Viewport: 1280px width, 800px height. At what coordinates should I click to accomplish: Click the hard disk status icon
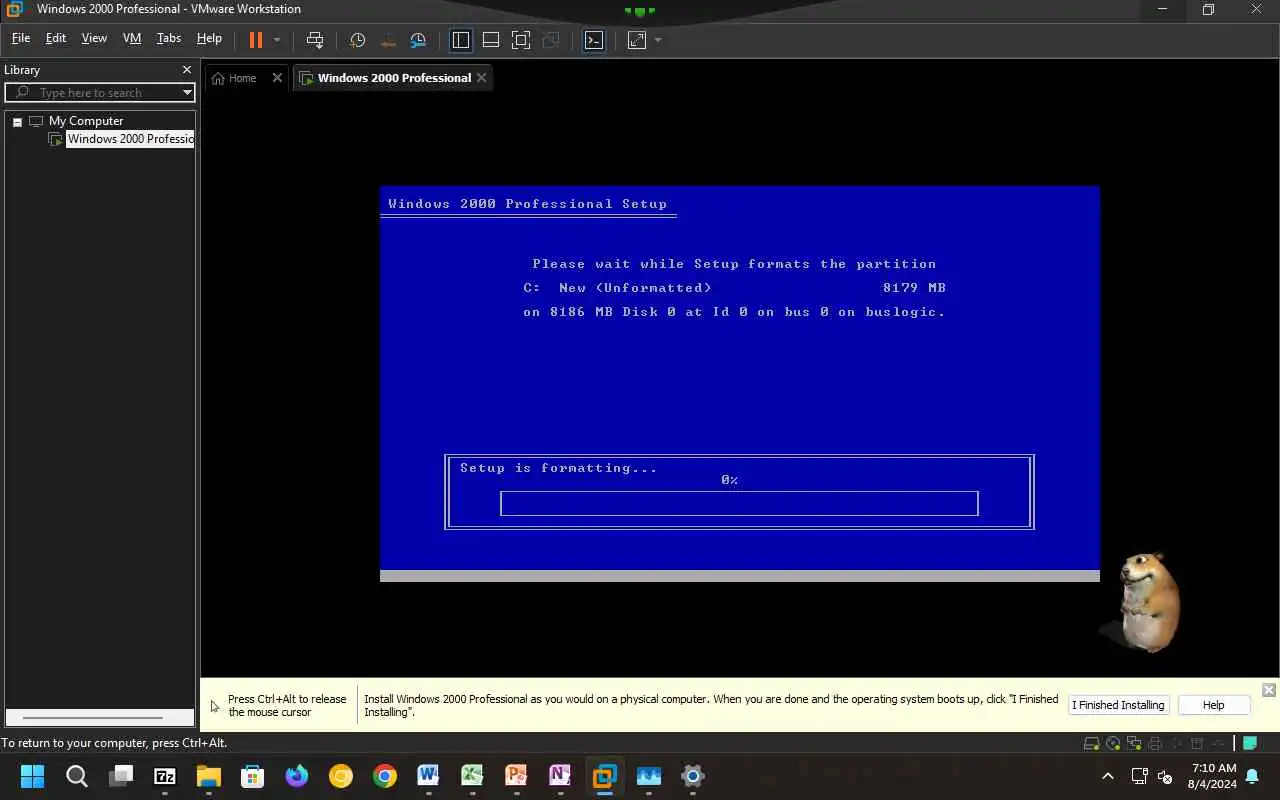[1093, 744]
